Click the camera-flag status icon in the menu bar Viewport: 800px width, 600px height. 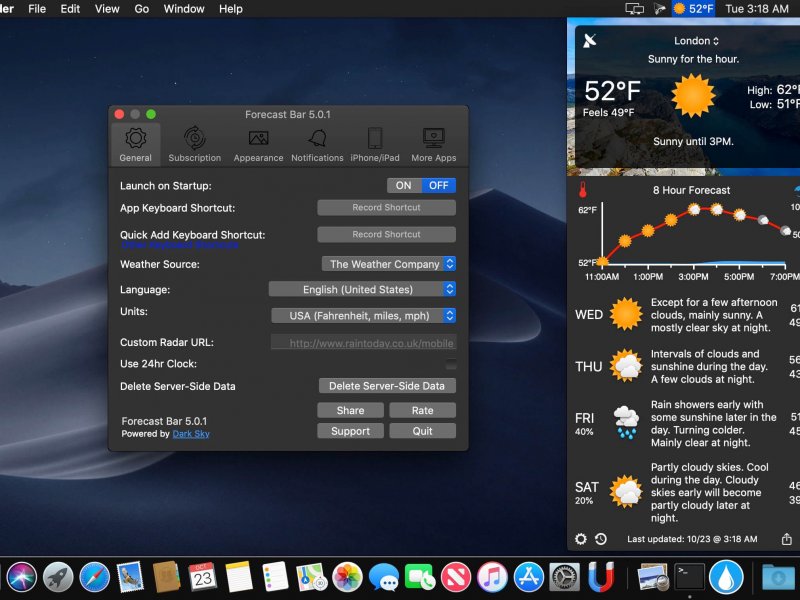click(x=660, y=9)
